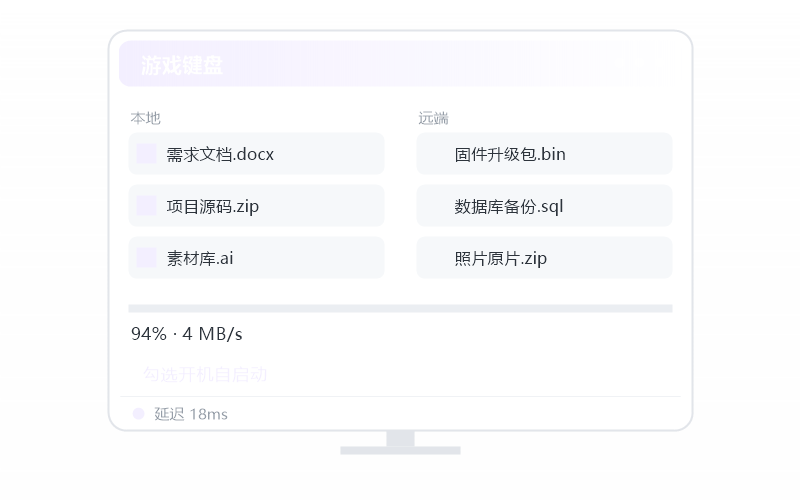The image size is (800, 500).
Task: Click the 延迟 18ms status text
Action: (191, 414)
